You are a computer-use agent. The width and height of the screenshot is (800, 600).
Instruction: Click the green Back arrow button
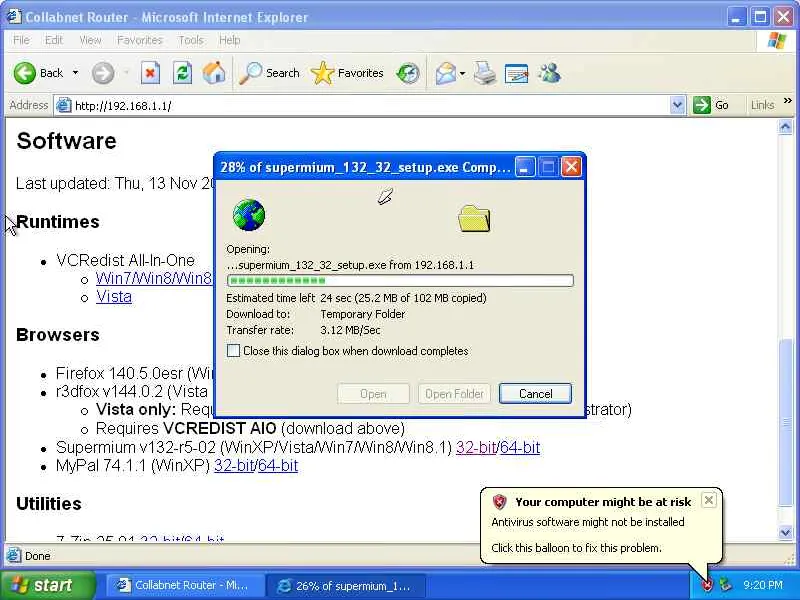point(24,73)
